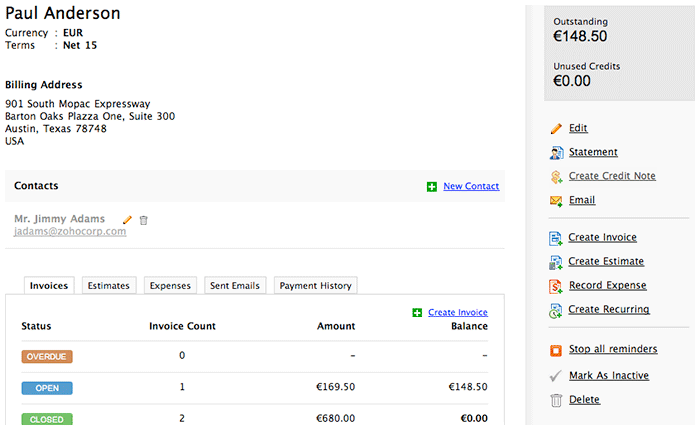
Task: Click the OVERDUE status badge
Action: point(47,356)
